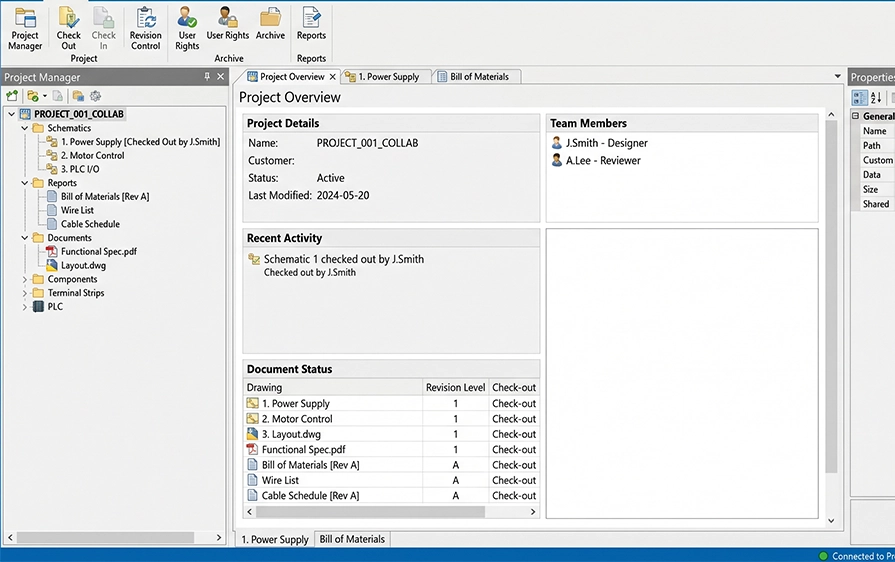
Task: Click the document toolbar icon in Project Manager
Action: tap(58, 96)
